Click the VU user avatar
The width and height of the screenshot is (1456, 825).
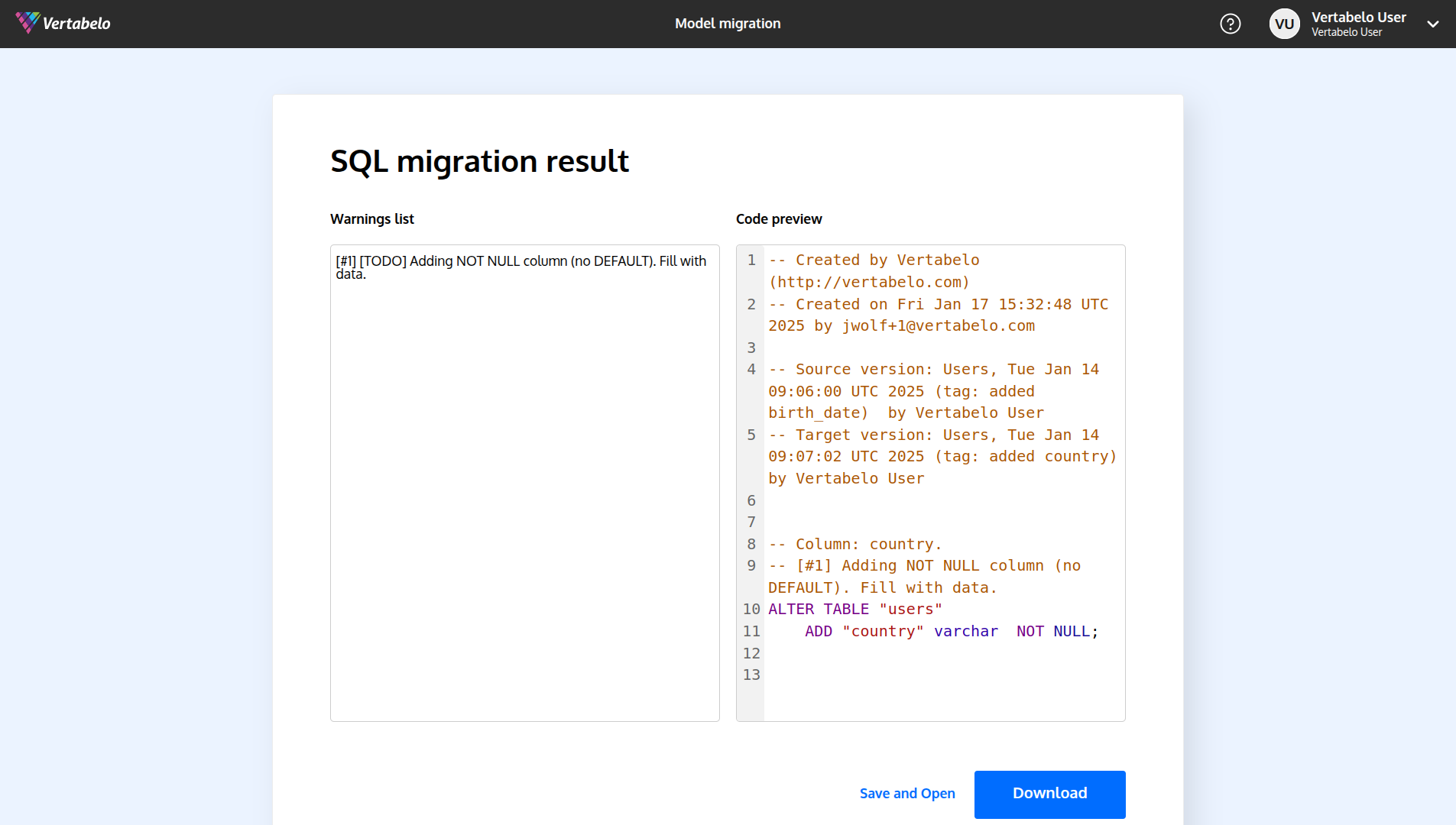point(1284,24)
